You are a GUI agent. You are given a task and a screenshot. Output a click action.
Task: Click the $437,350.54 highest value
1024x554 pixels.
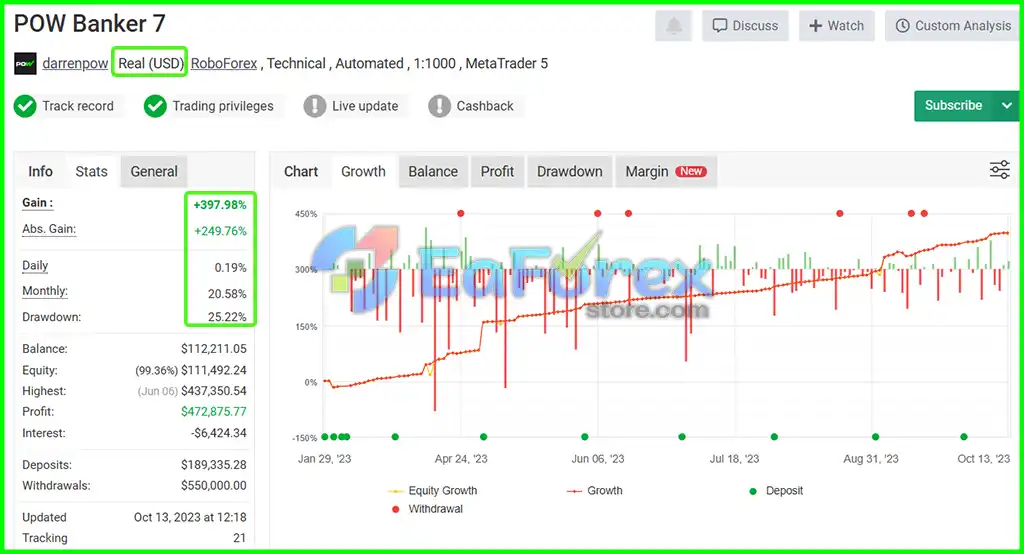pyautogui.click(x=214, y=391)
